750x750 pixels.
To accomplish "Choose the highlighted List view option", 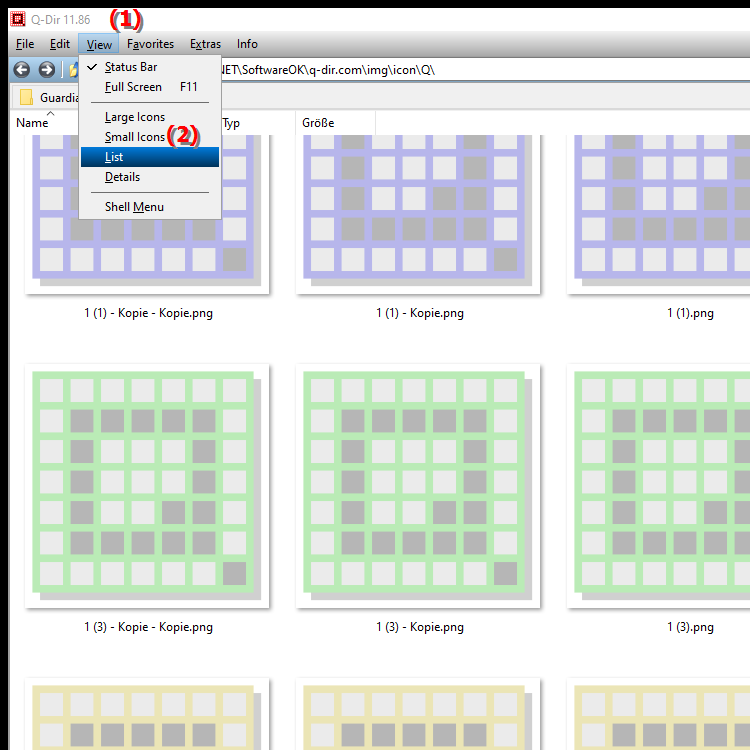I will click(150, 157).
